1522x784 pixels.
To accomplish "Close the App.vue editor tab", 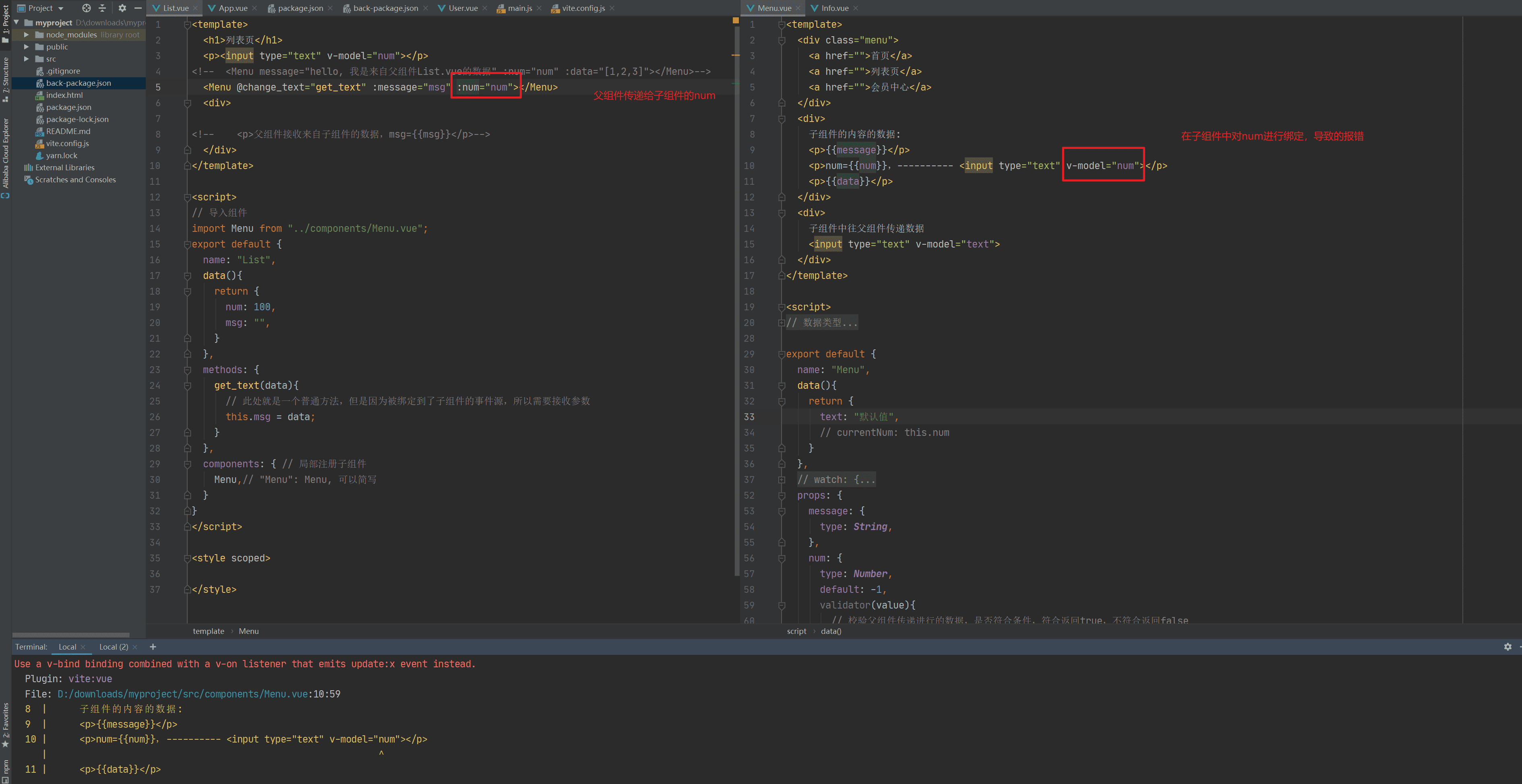I will click(254, 8).
